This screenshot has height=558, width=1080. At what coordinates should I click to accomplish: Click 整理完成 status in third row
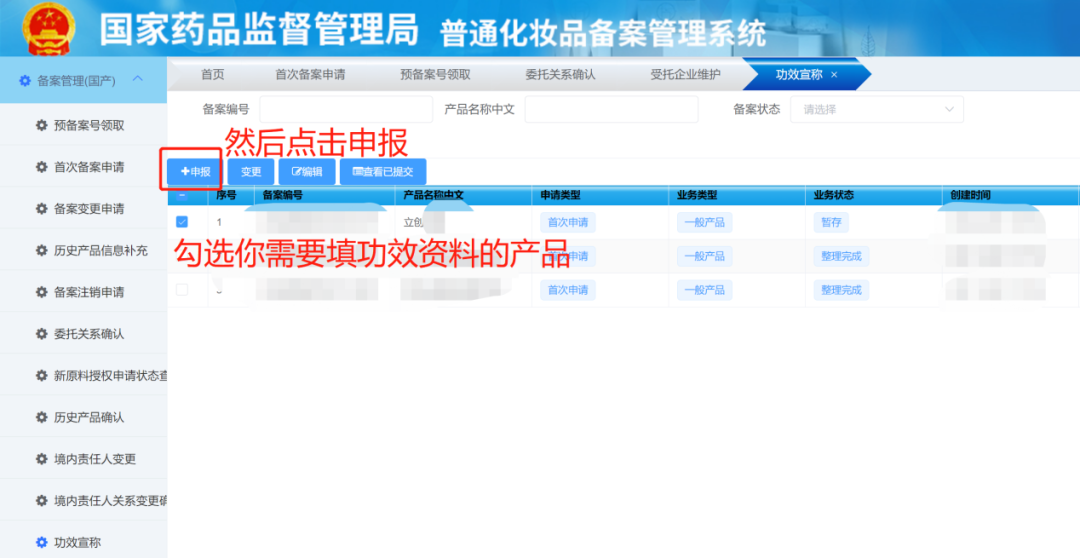click(x=841, y=290)
